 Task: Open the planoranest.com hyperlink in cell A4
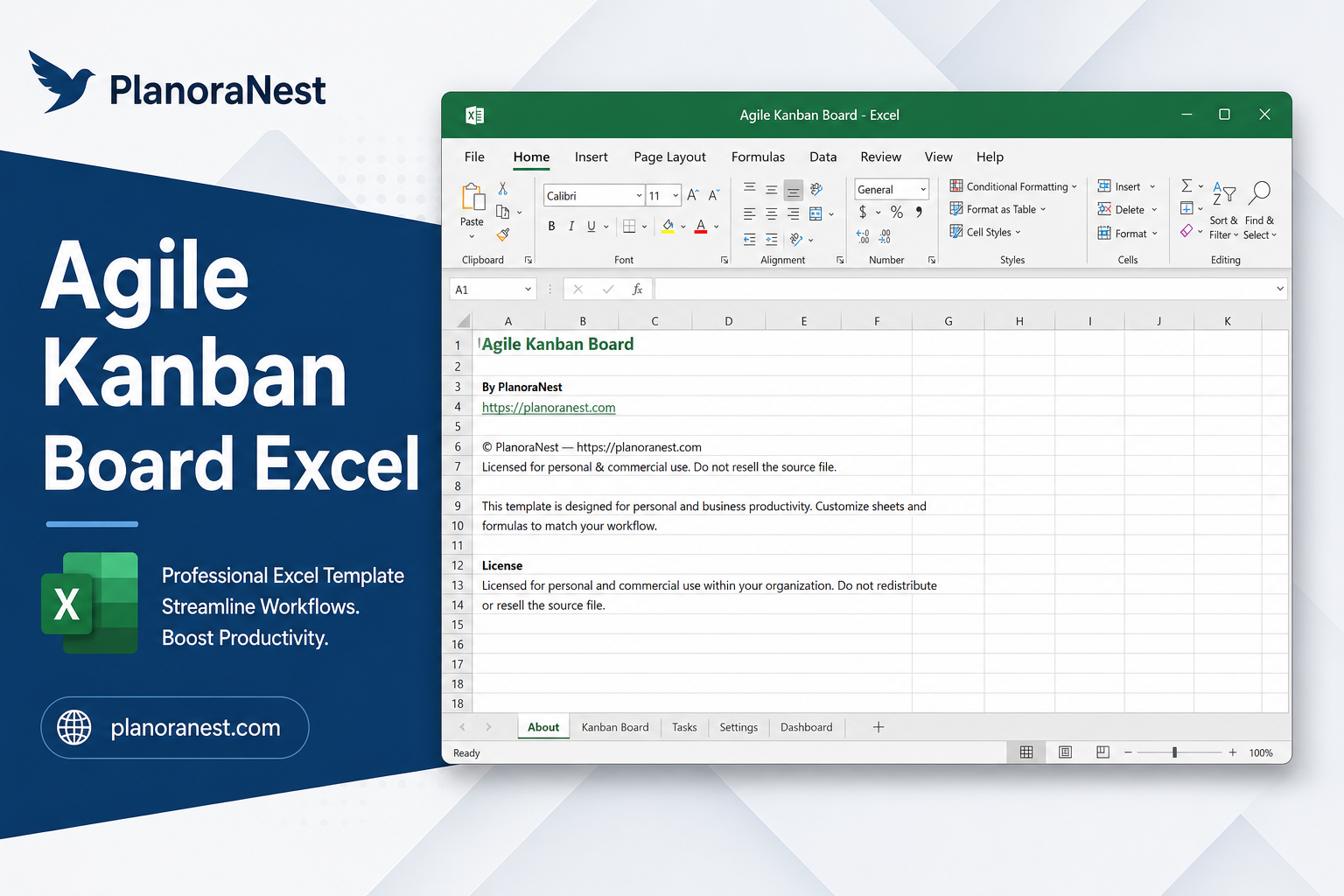tap(549, 408)
